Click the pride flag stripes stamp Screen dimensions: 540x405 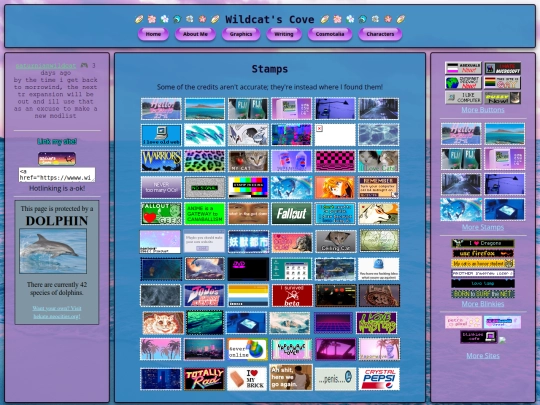(x=248, y=295)
